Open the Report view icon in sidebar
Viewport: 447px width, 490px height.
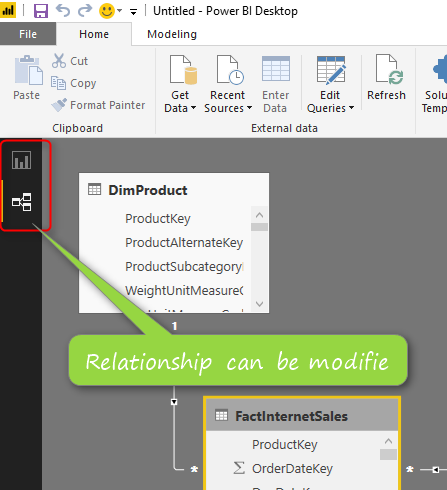[22, 160]
